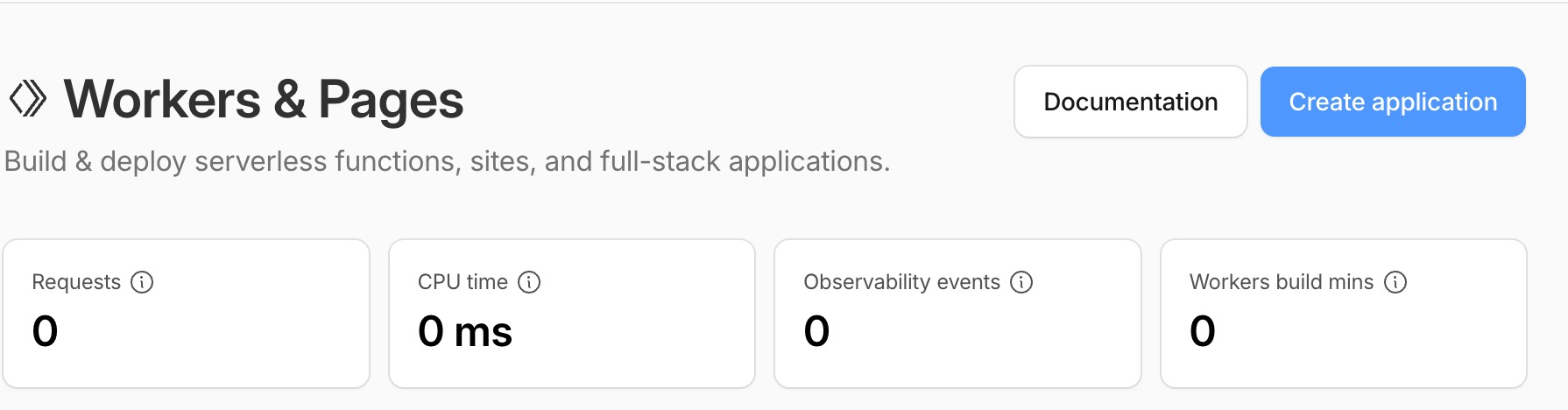The image size is (1568, 410).
Task: Click the 0 ms CPU time value
Action: 465,332
